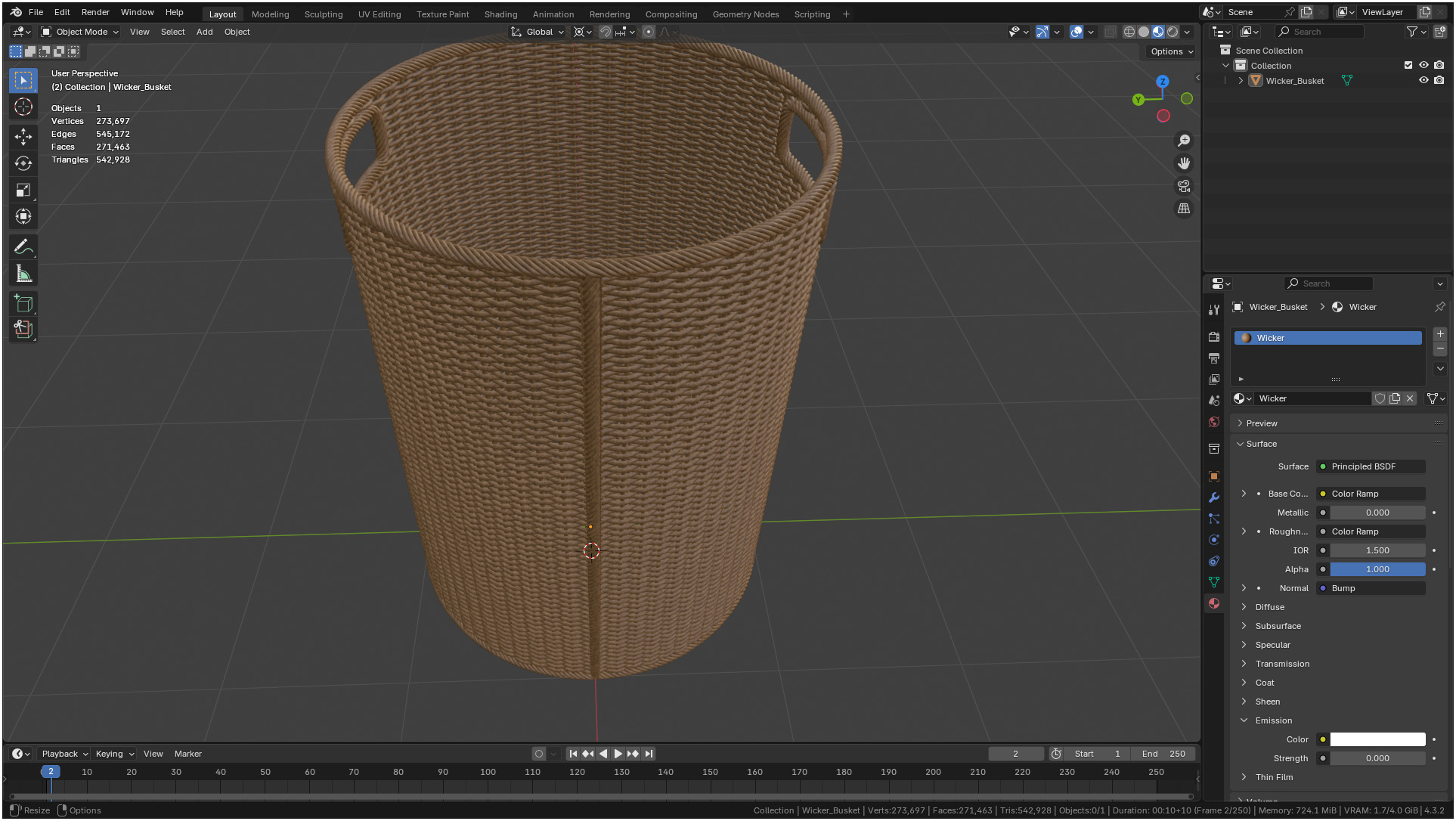Open the viewport Options dropdown
Viewport: 1456px width, 821px height.
pyautogui.click(x=1172, y=51)
